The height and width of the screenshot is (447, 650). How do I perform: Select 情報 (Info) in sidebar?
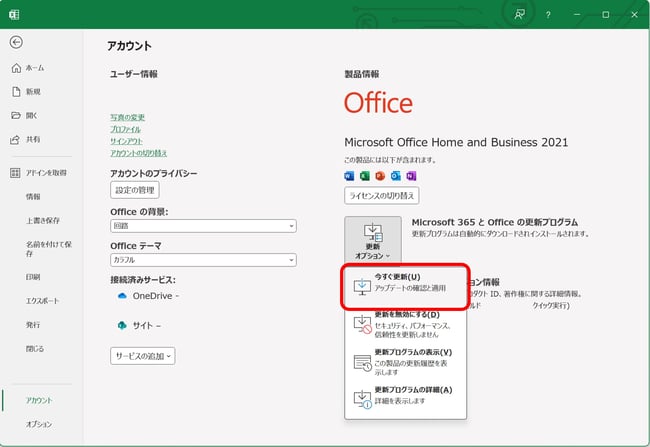(33, 197)
